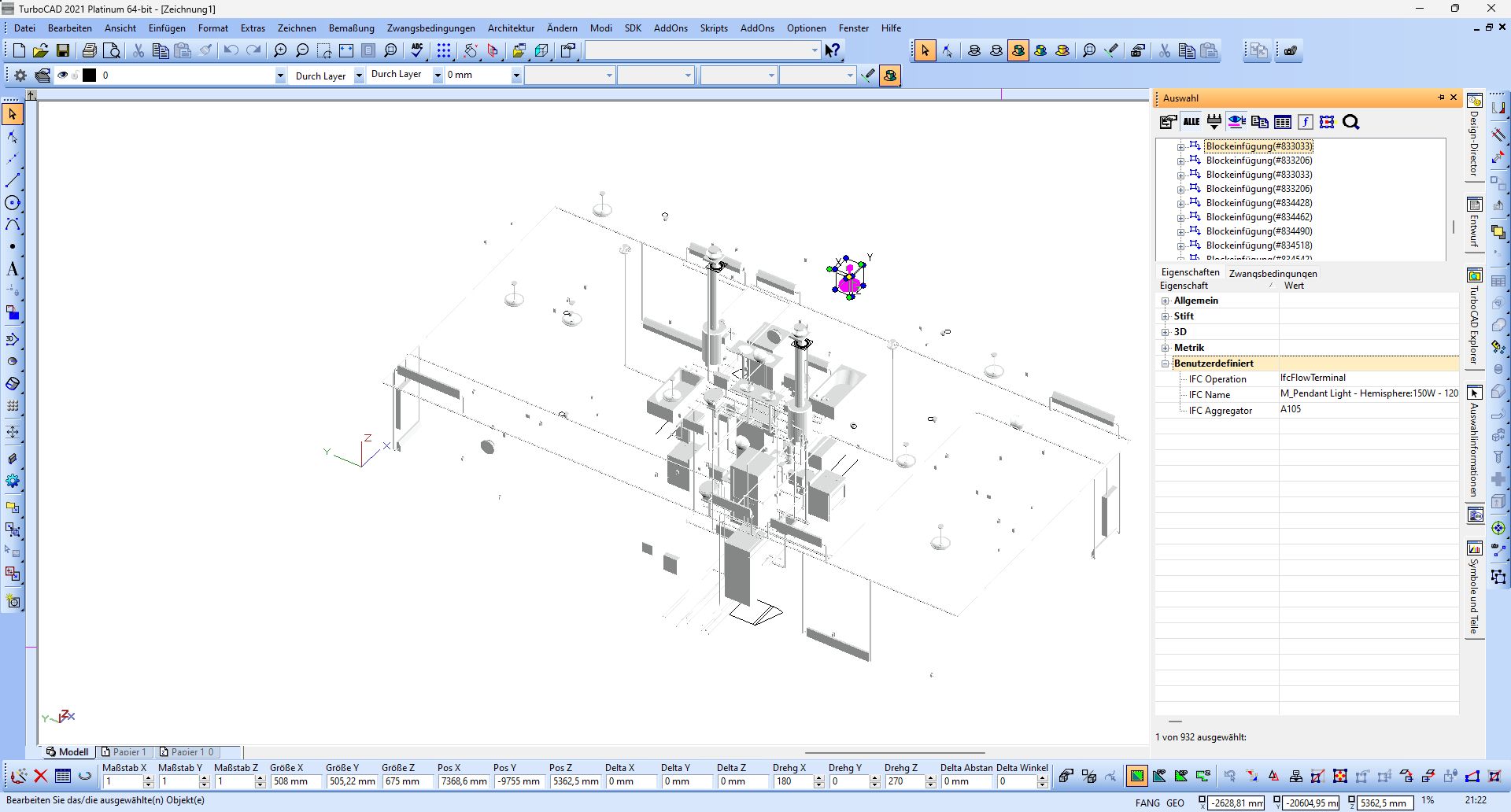Click the pin button of the Auswahl panel
Screen dimensions: 1511x812
tap(1441, 98)
